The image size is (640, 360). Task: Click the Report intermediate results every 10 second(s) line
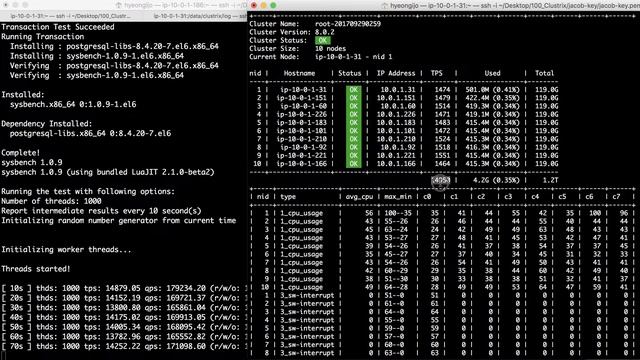101,211
